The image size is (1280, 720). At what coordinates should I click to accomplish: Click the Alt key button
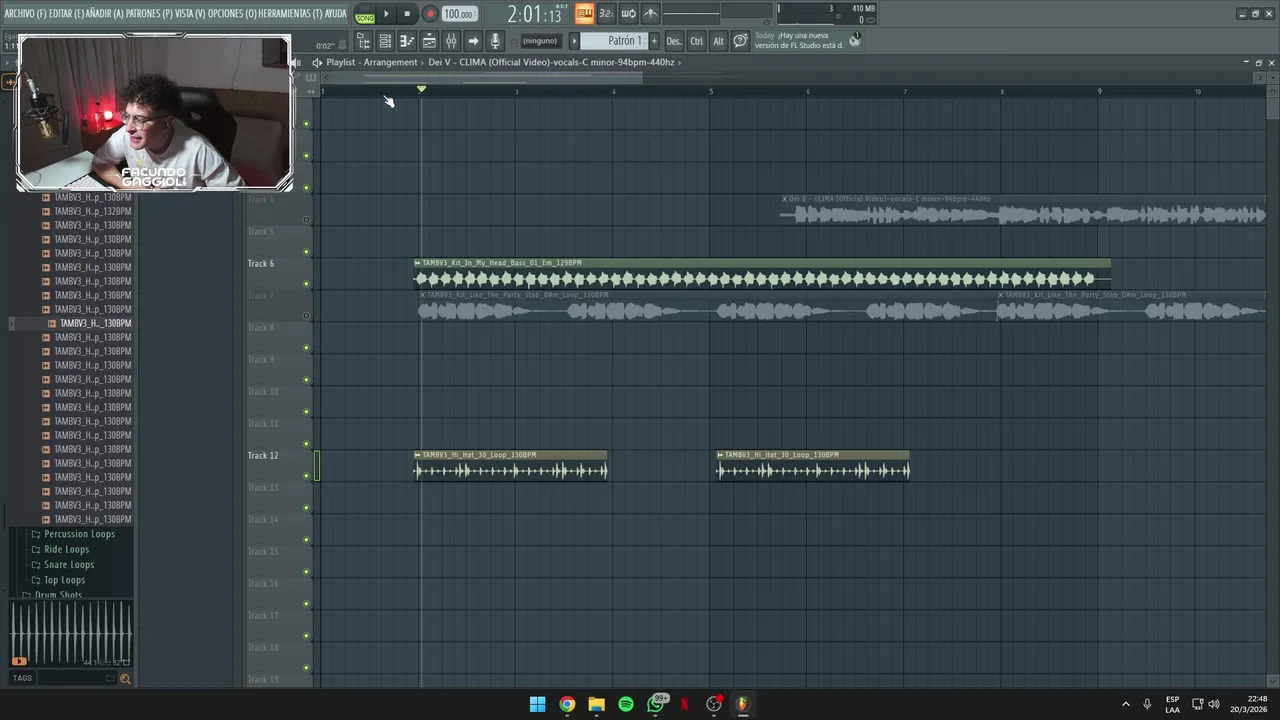(x=718, y=41)
